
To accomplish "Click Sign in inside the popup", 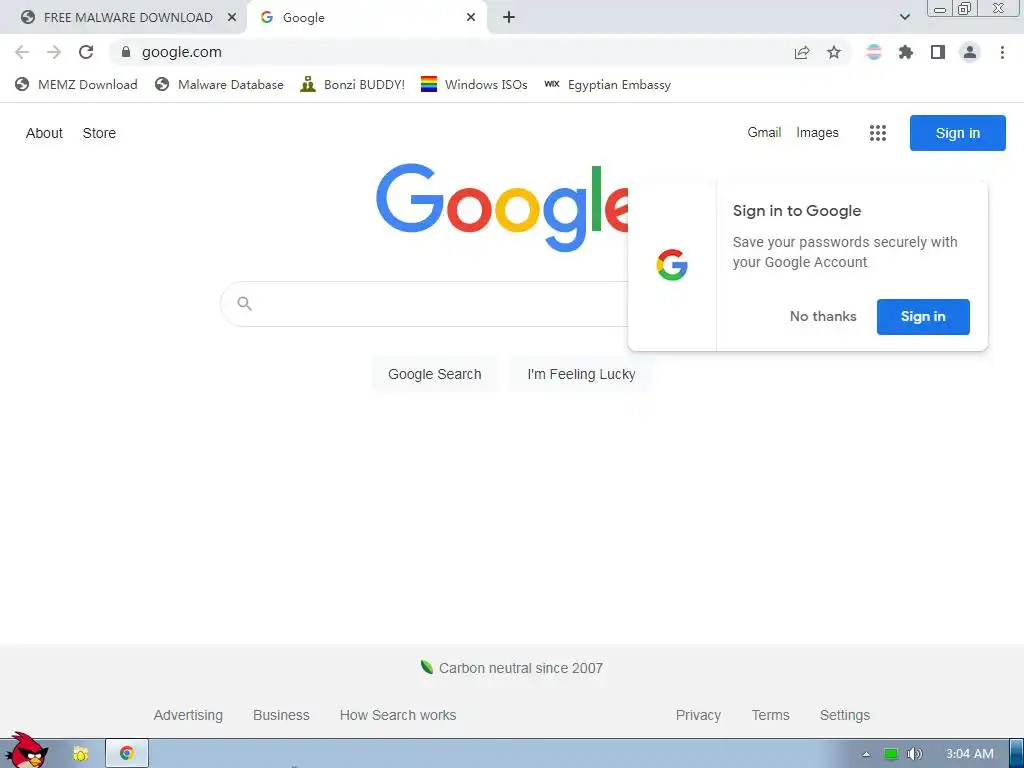I will coord(923,317).
